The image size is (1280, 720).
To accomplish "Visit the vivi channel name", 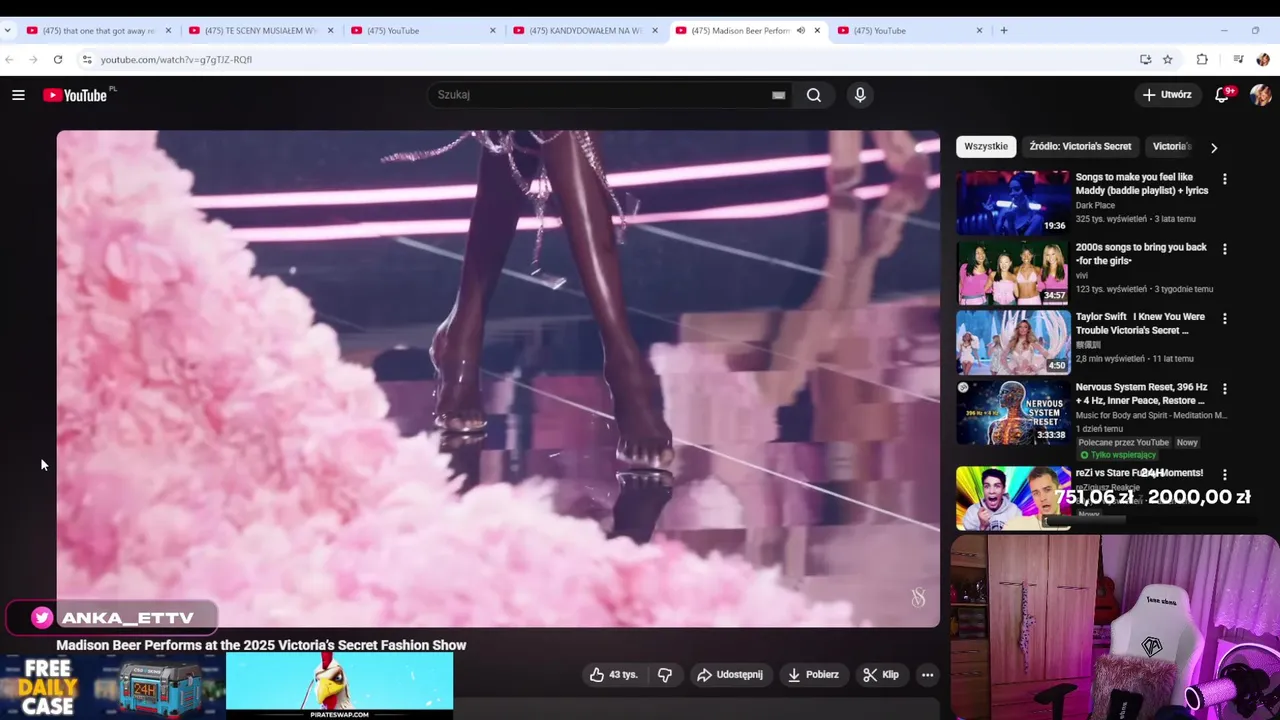I will tap(1082, 275).
